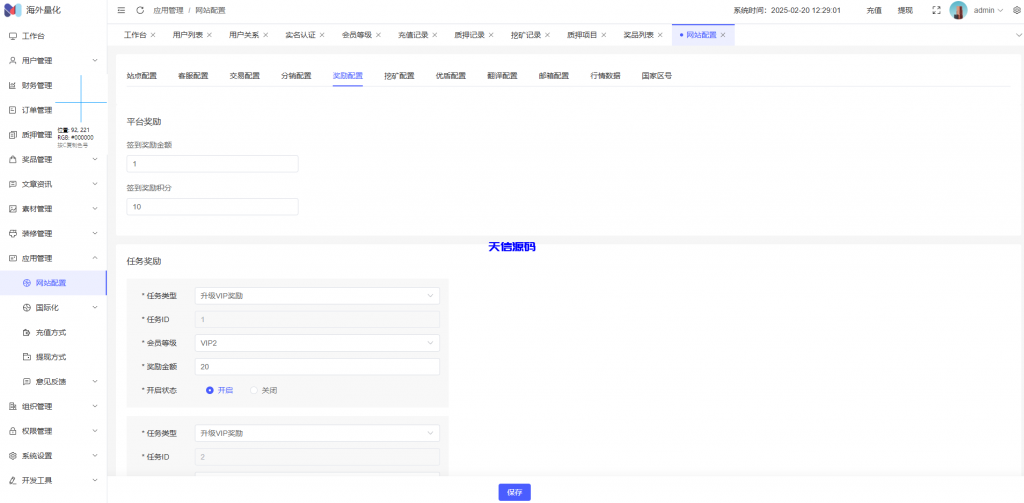Open 任务类型 dropdown for task ID 1

(317, 296)
